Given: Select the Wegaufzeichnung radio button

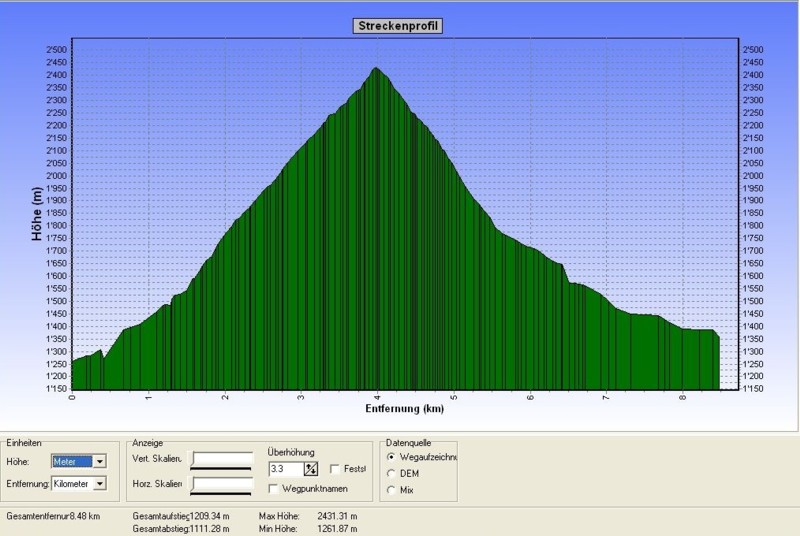Looking at the screenshot, I should (391, 456).
